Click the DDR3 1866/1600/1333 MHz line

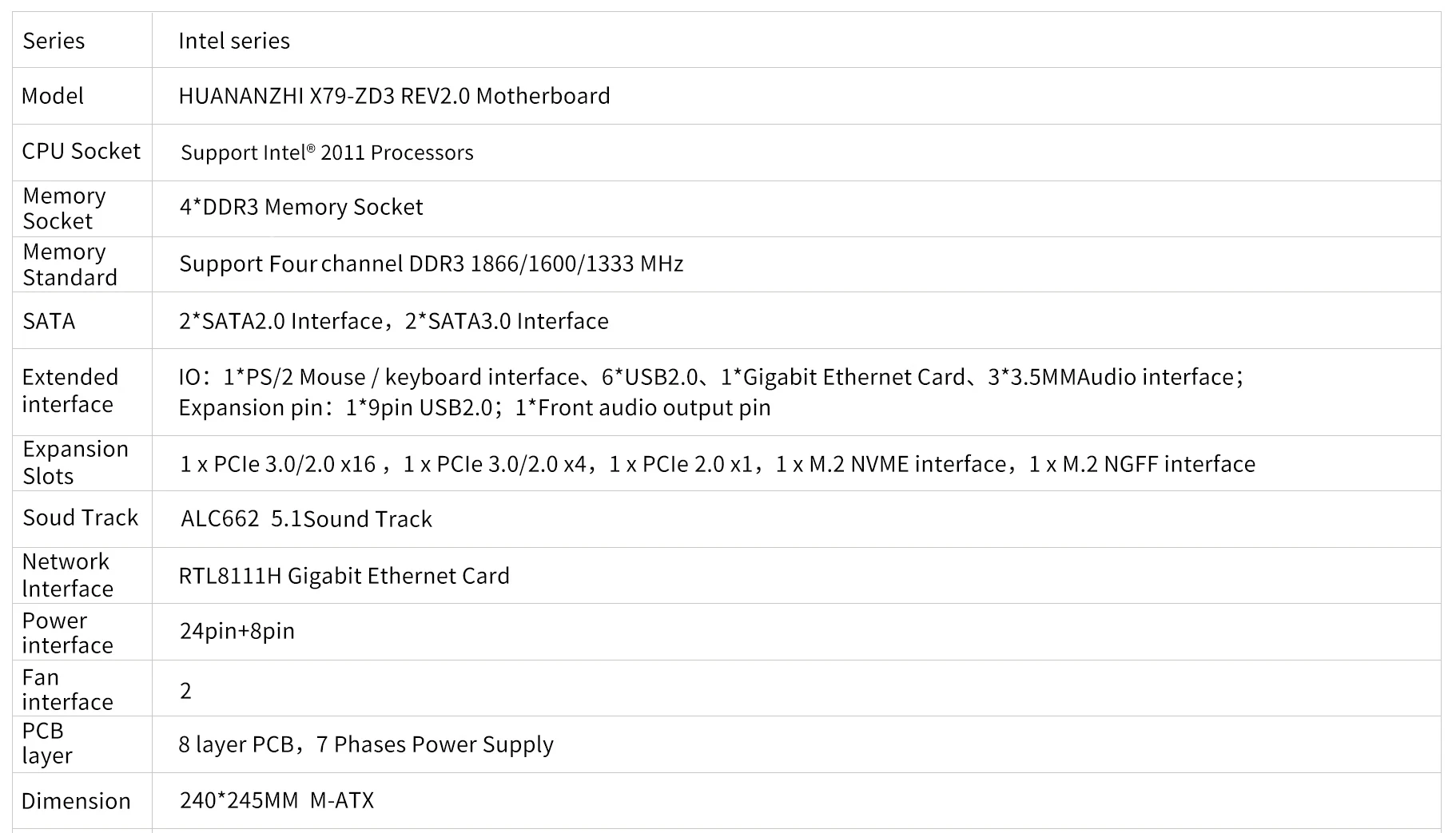pyautogui.click(x=432, y=264)
